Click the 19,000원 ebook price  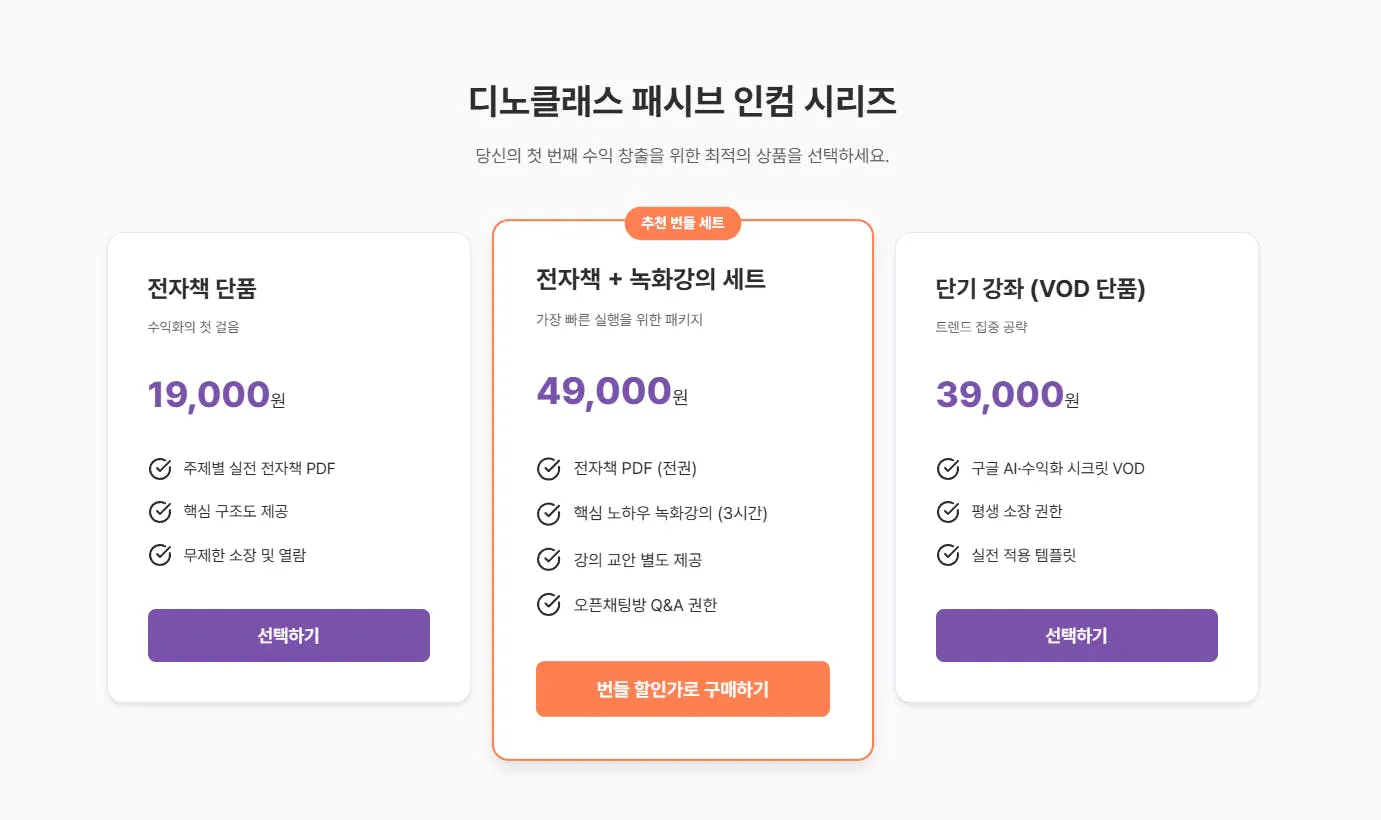(x=214, y=394)
